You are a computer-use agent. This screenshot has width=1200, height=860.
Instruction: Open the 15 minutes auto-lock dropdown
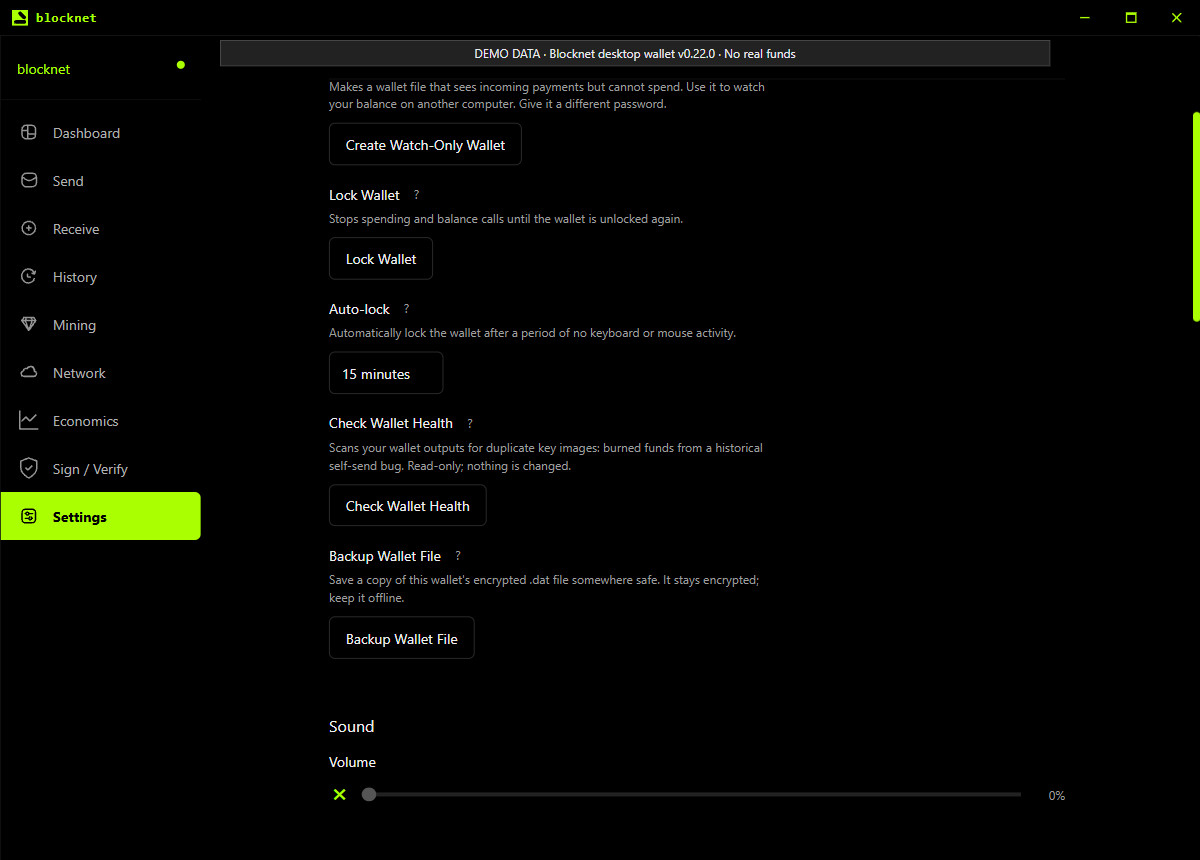click(x=386, y=373)
